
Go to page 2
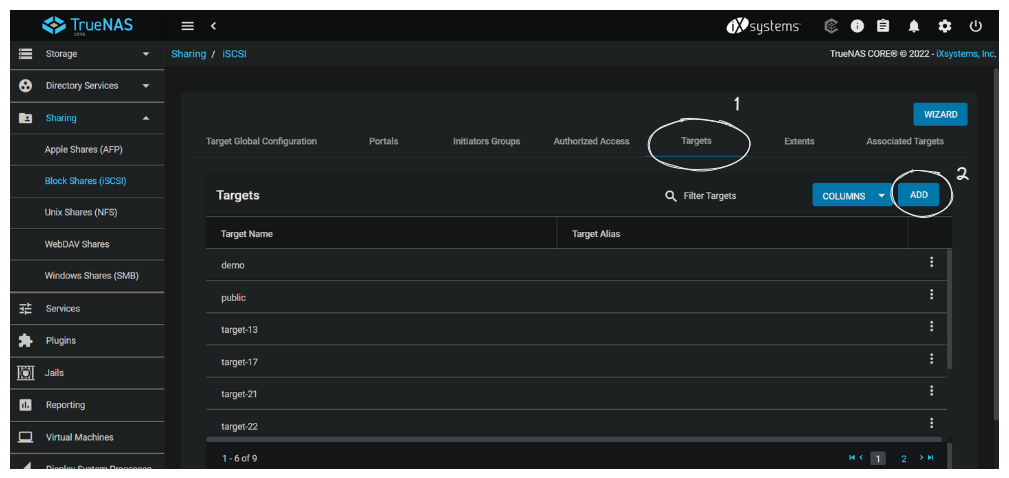click(903, 458)
